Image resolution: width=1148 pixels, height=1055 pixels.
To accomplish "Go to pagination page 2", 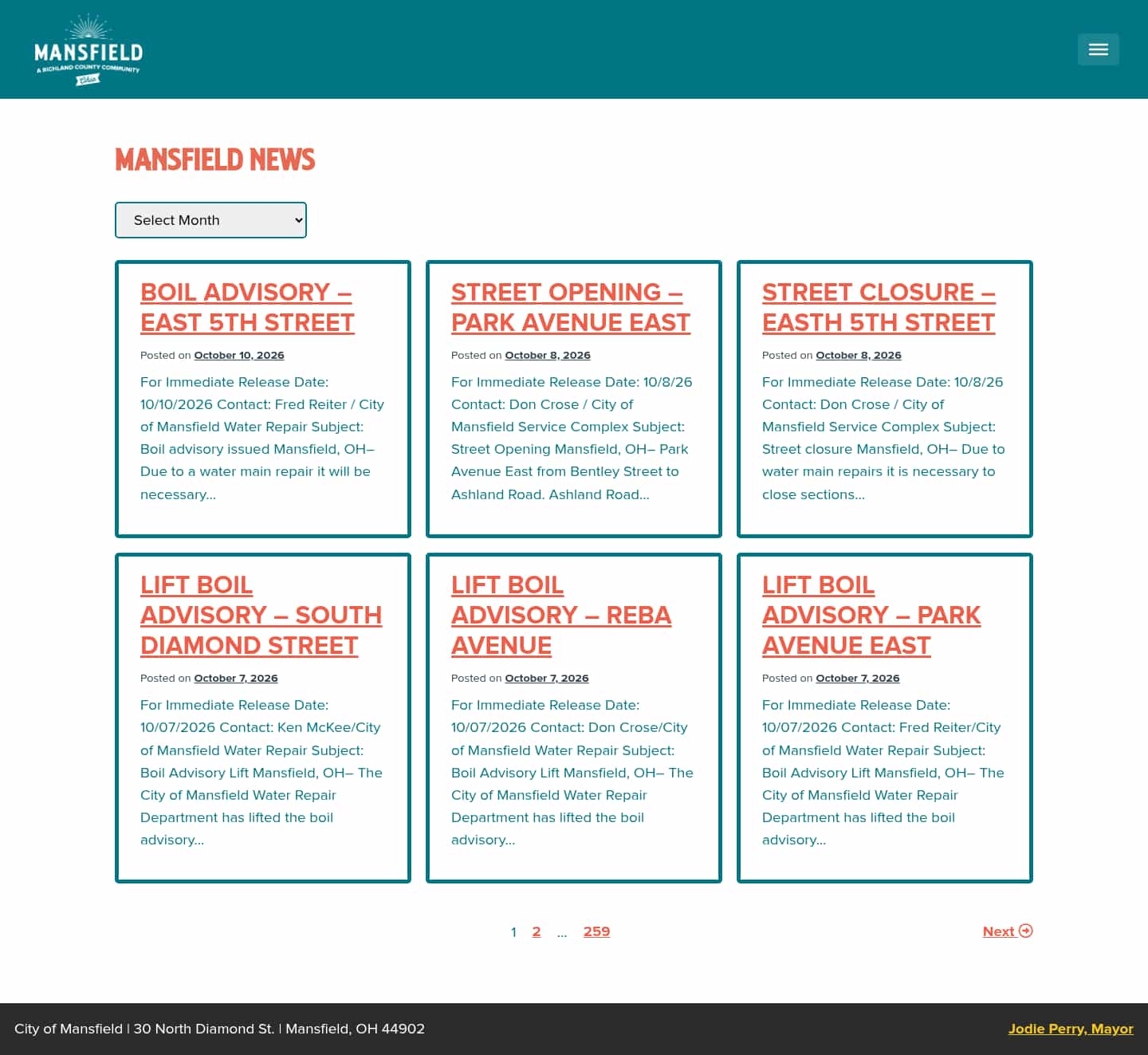I will point(537,931).
